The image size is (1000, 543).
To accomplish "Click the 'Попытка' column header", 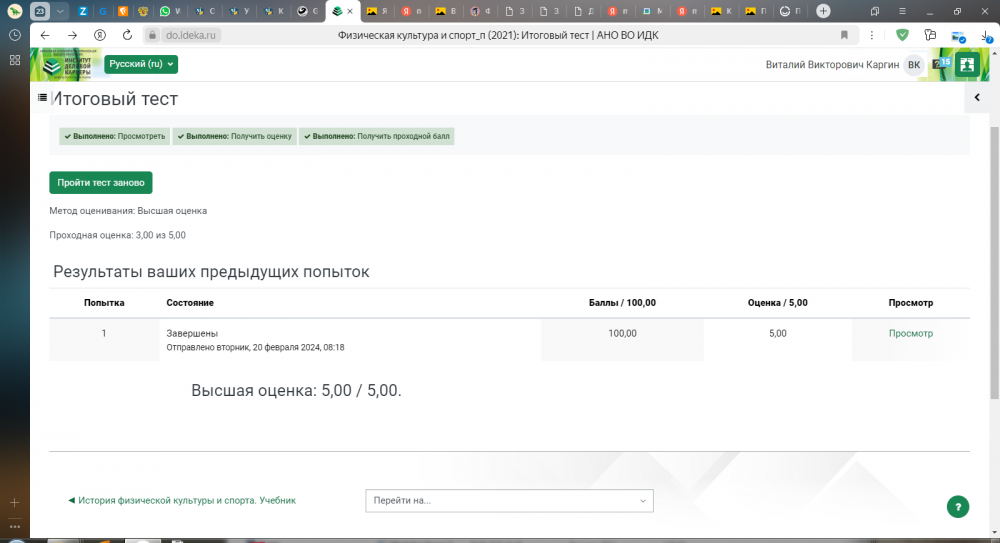I will tap(104, 302).
